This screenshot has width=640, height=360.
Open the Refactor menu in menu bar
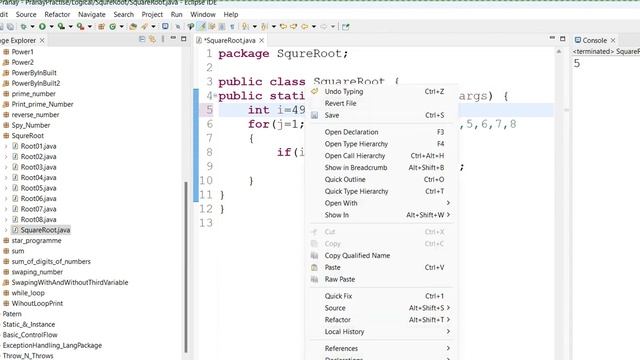[x=57, y=14]
